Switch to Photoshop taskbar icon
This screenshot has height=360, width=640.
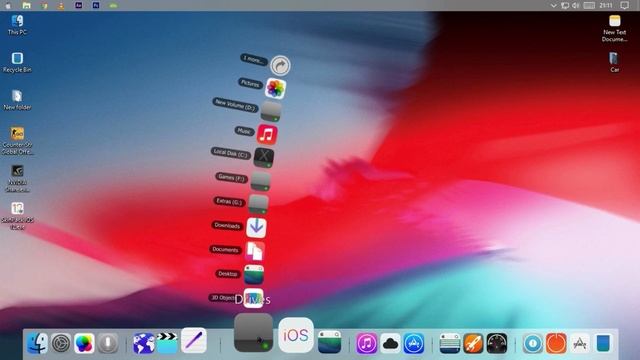tap(96, 5)
